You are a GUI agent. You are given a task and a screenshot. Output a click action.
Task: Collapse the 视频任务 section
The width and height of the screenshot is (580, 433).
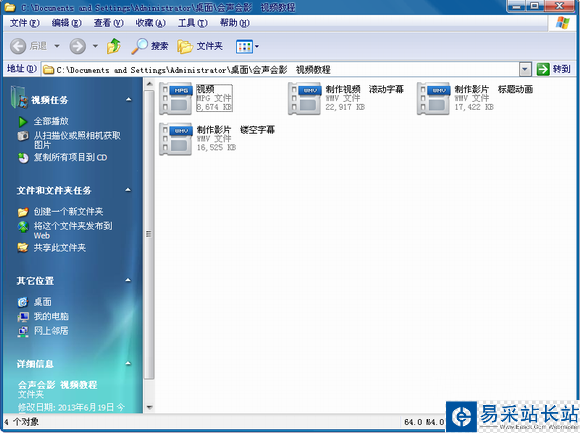128,99
